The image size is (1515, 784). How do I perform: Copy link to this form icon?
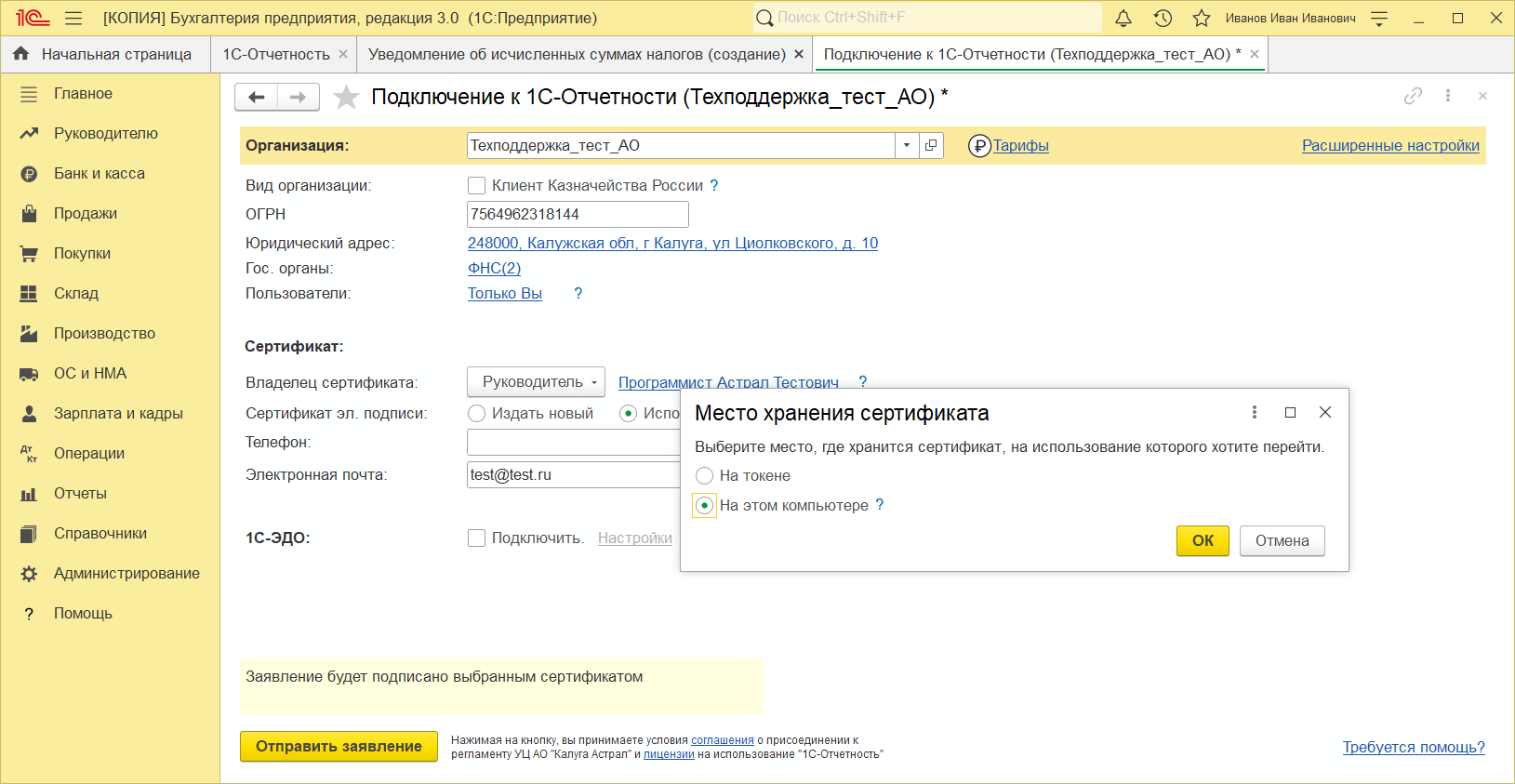pyautogui.click(x=1413, y=96)
